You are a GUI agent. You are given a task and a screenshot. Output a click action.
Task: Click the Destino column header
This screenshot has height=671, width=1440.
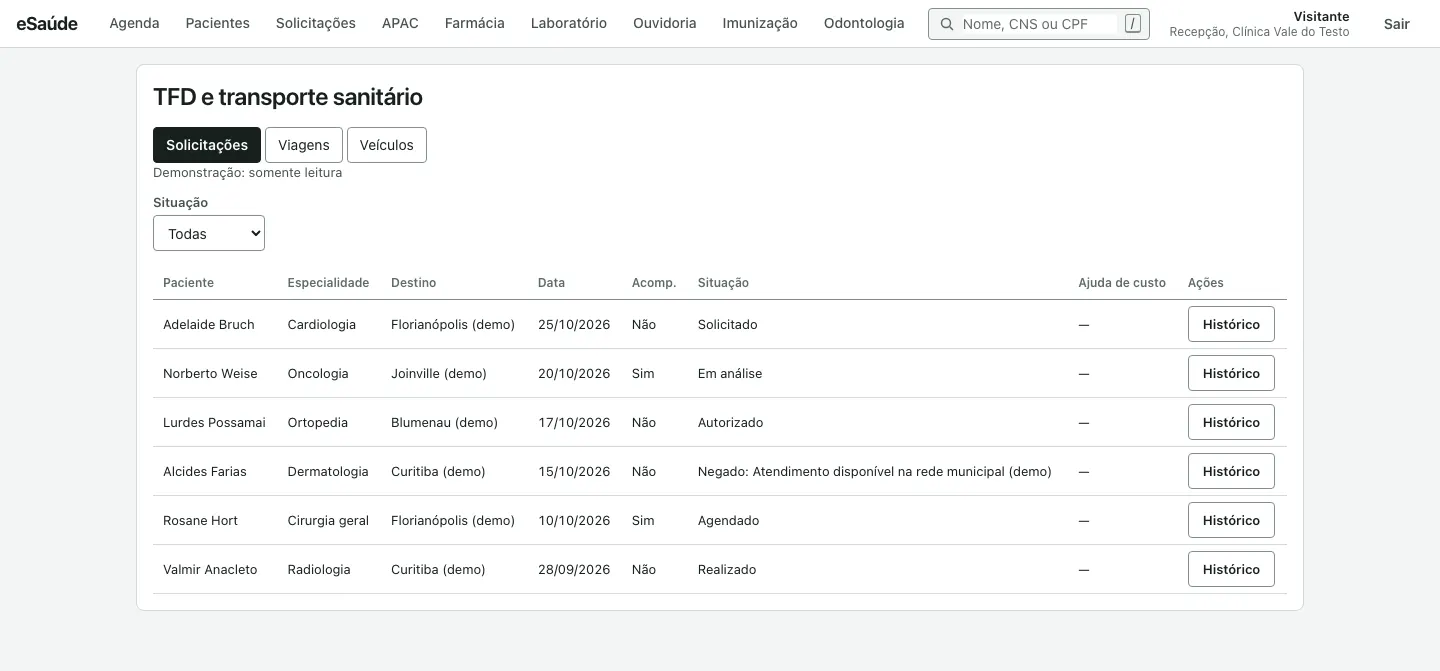pyautogui.click(x=414, y=282)
